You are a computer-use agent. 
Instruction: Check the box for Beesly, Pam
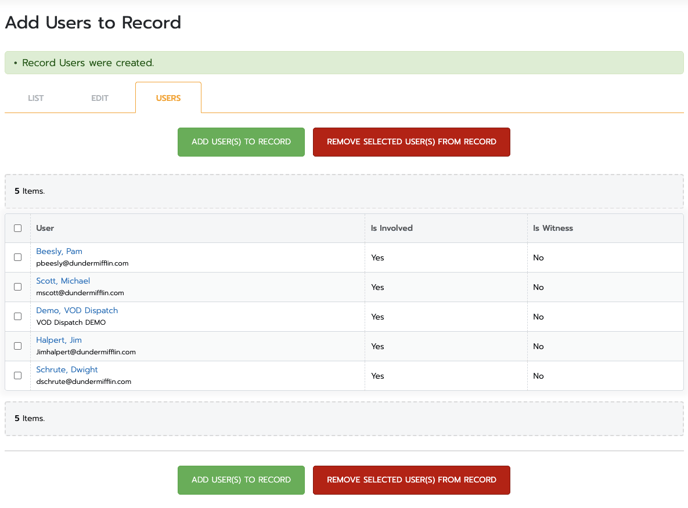point(18,257)
